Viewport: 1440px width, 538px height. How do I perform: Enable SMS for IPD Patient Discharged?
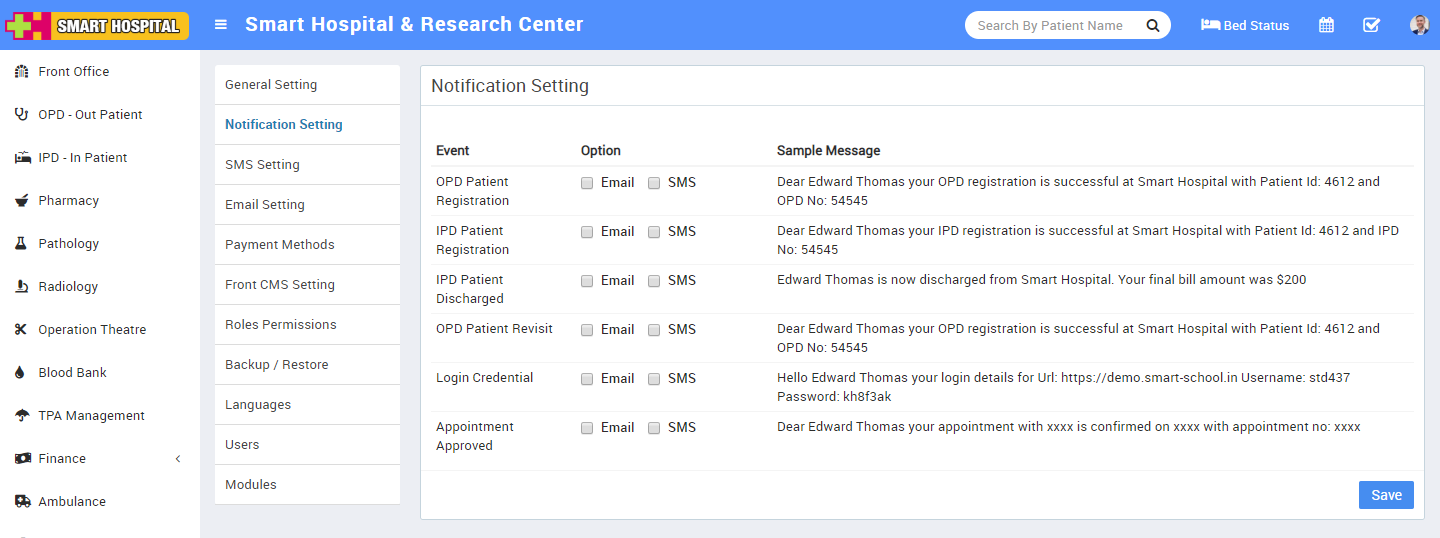click(654, 281)
